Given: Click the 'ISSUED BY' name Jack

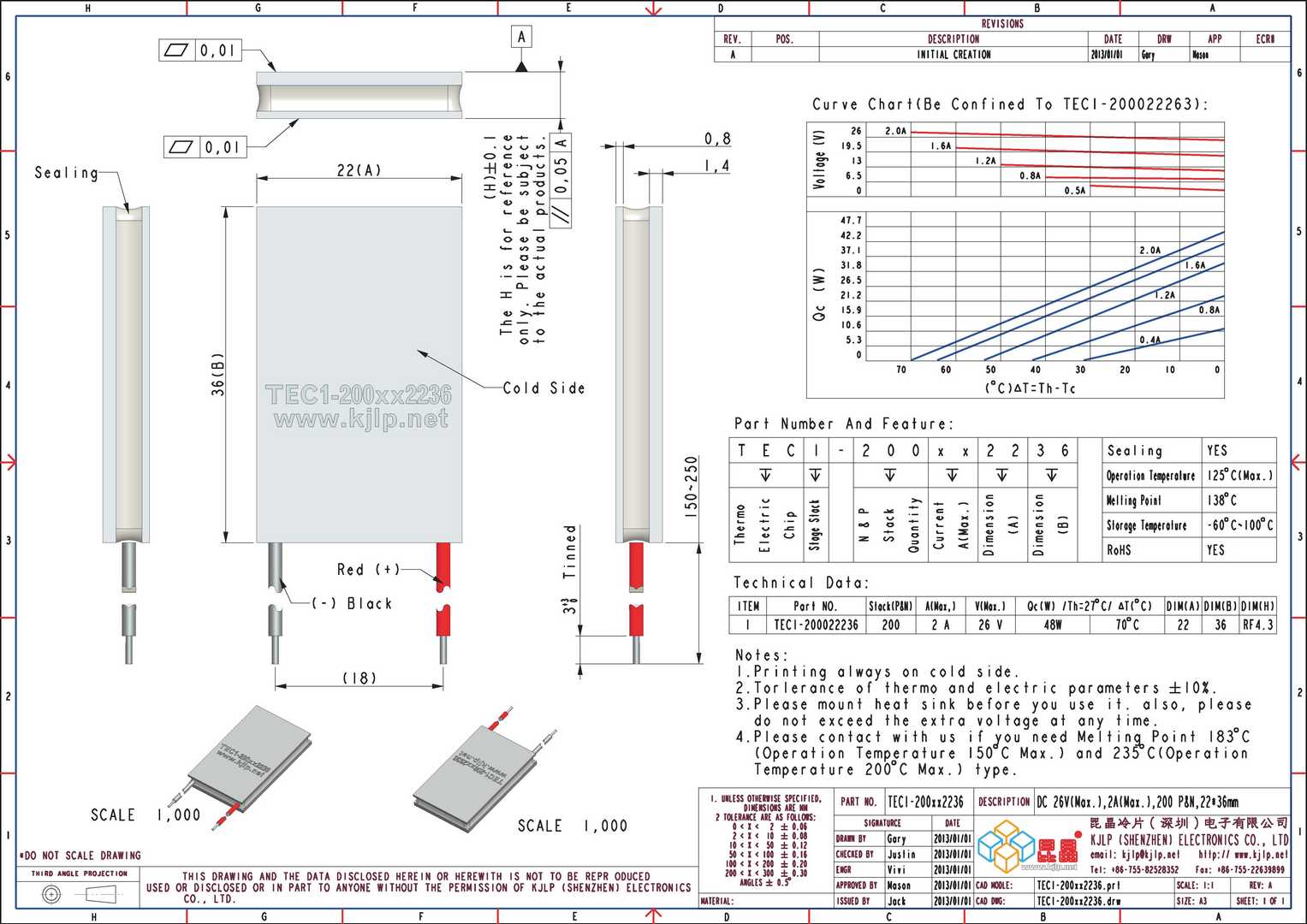Looking at the screenshot, I should 896,901.
